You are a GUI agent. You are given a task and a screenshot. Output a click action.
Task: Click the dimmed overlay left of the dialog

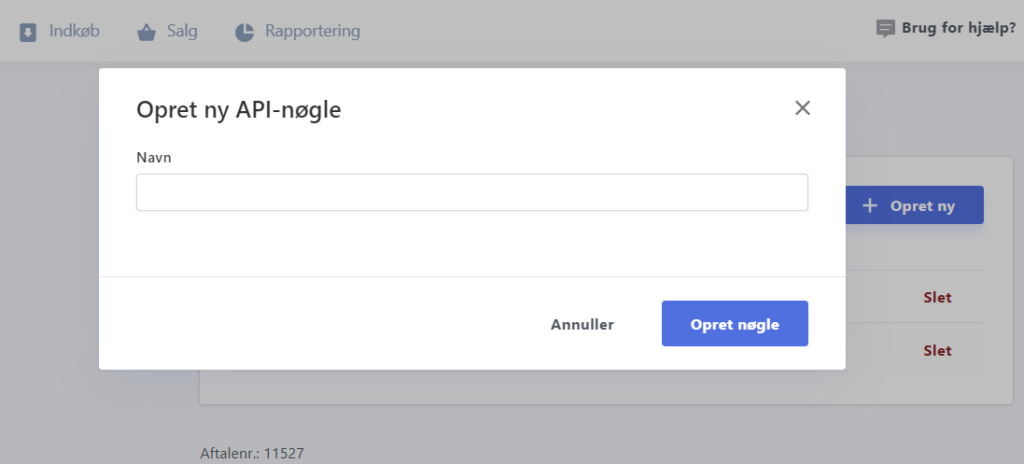[x=50, y=250]
